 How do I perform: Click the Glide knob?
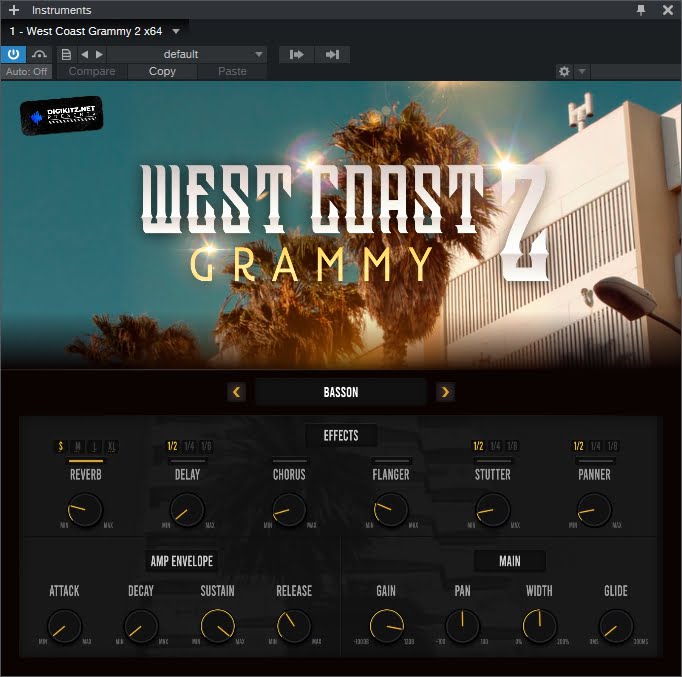pos(616,626)
